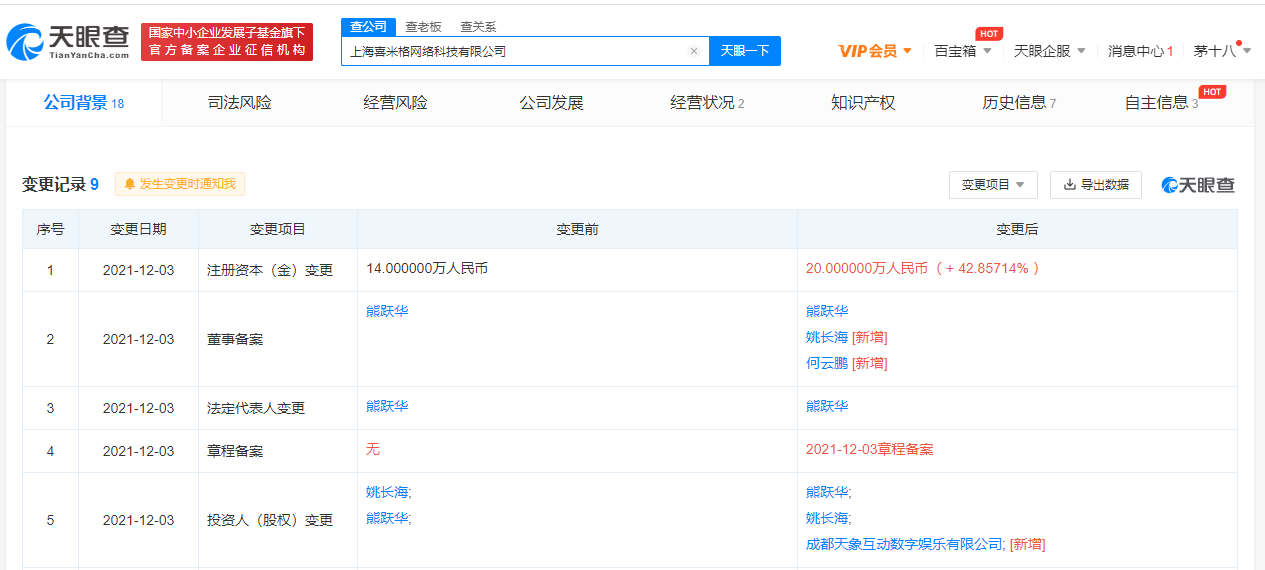Image resolution: width=1265 pixels, height=570 pixels.
Task: Open the 茅十八 user account menu
Action: (x=1222, y=51)
